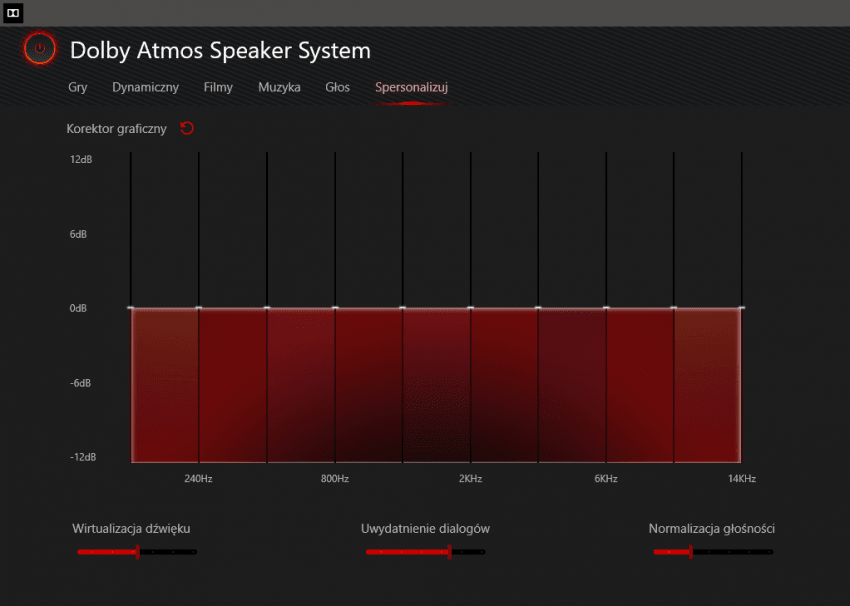
Task: Toggle the Dolby Atmos power button
Action: (40, 49)
